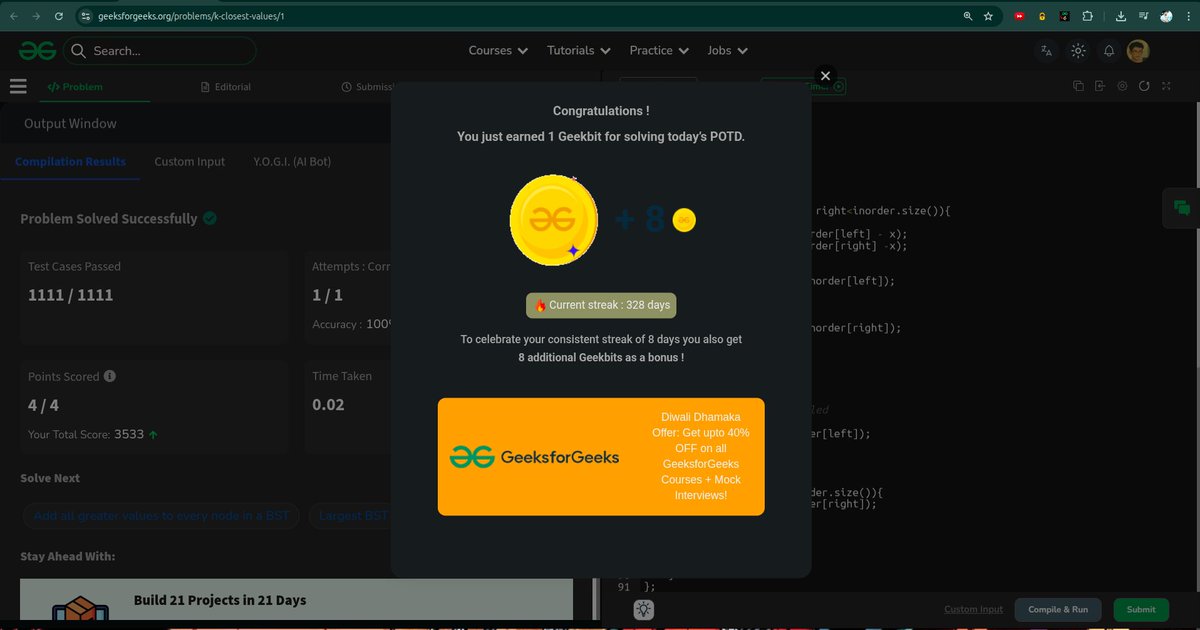Open 'Add all greater values to every node' problem

(161, 516)
